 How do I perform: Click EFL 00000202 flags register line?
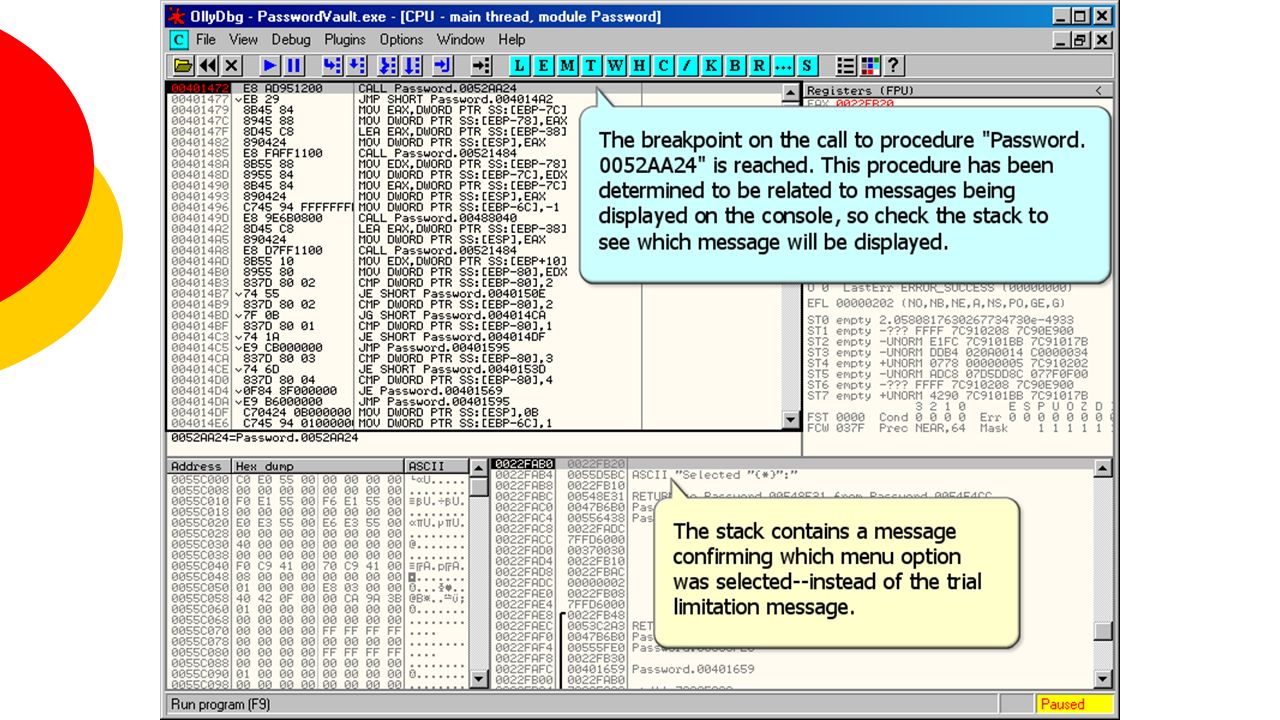935,303
